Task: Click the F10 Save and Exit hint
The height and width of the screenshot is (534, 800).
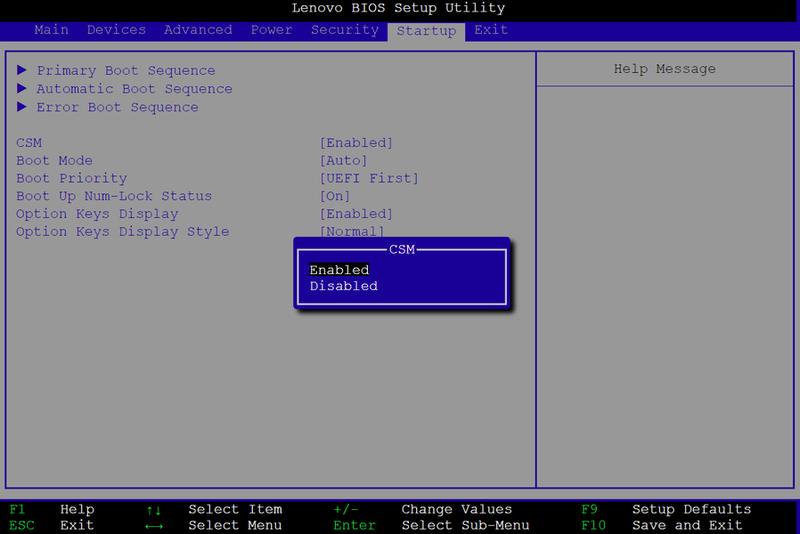Action: (661, 525)
